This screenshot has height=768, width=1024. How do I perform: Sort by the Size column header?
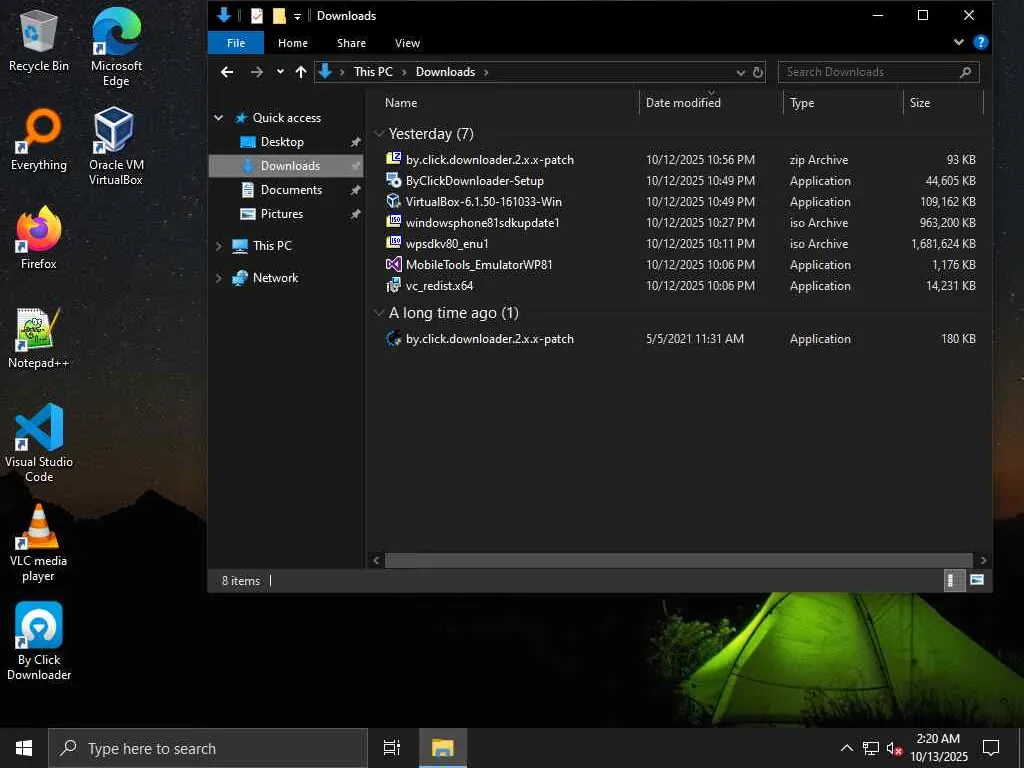(x=943, y=103)
